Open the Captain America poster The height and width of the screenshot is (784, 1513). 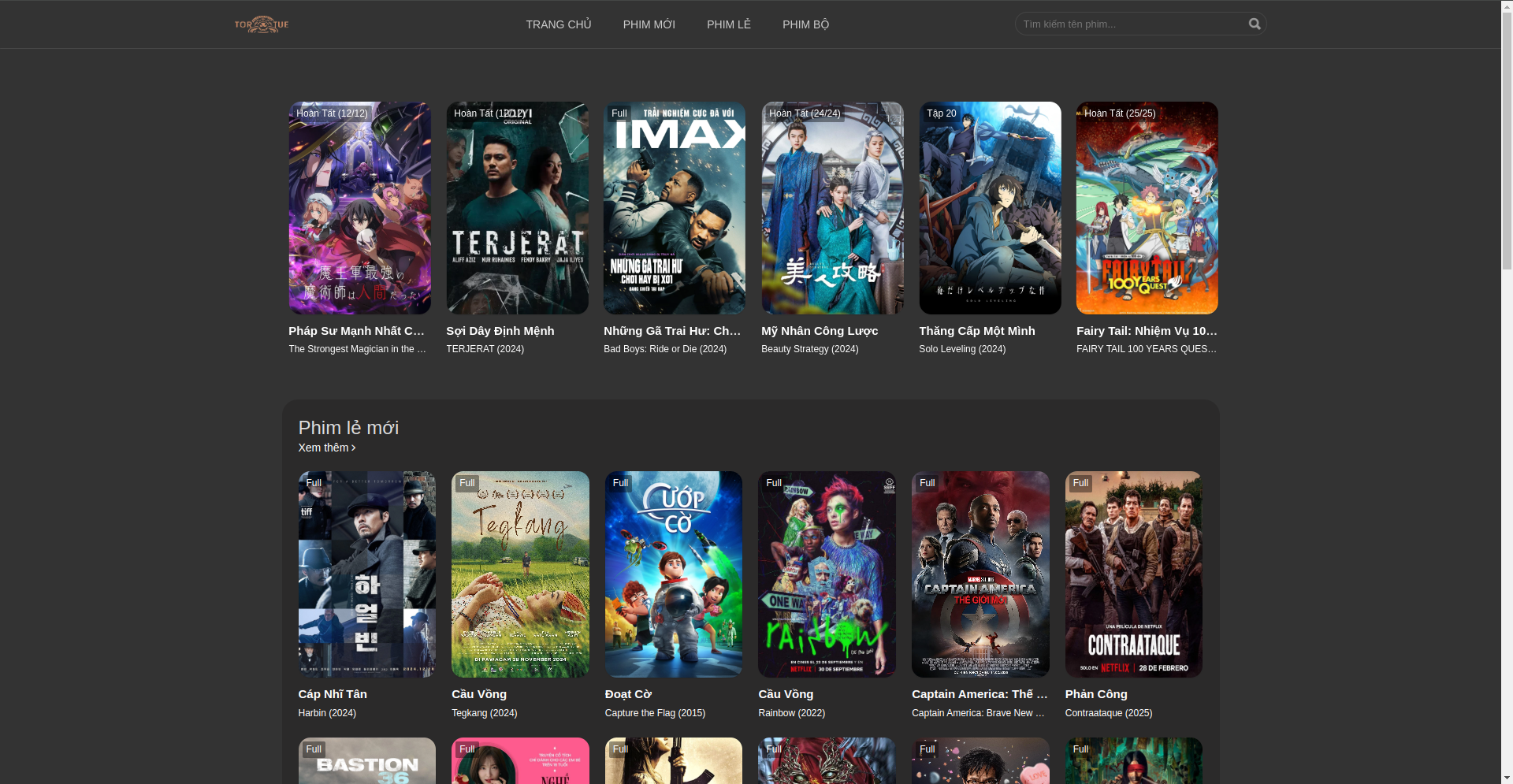tap(980, 574)
